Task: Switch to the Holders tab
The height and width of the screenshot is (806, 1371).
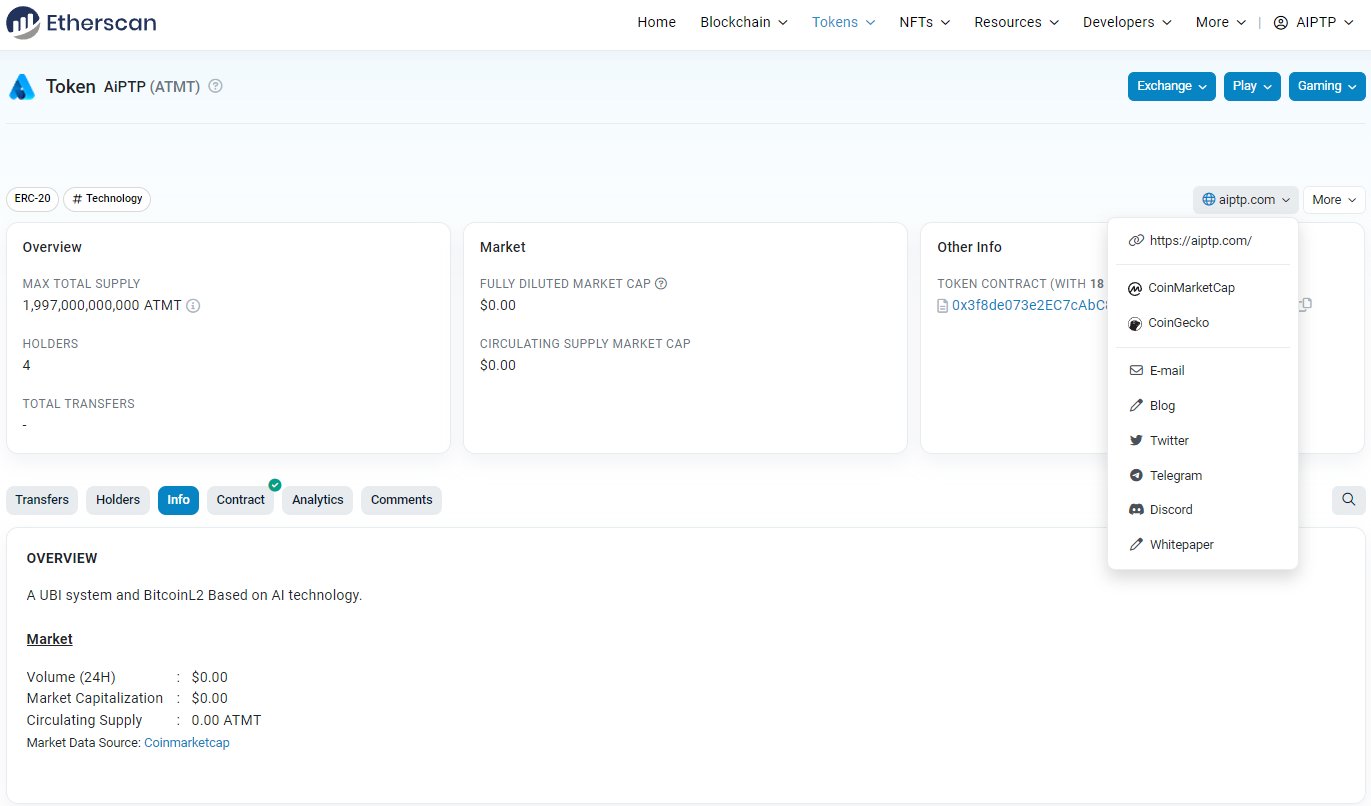Action: (117, 500)
